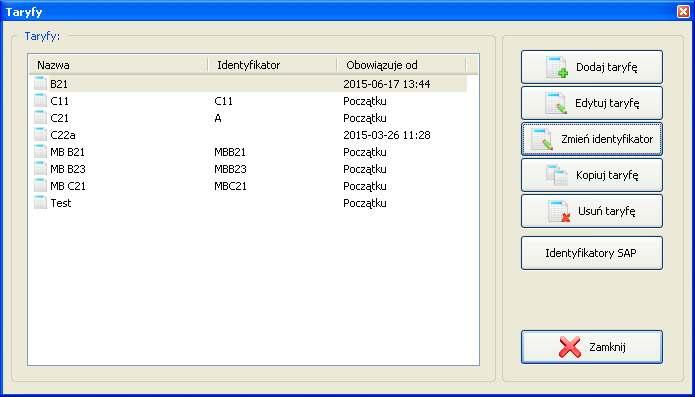Viewport: 695px width, 397px height.
Task: Open Edytuj taryfę
Action: (x=592, y=103)
